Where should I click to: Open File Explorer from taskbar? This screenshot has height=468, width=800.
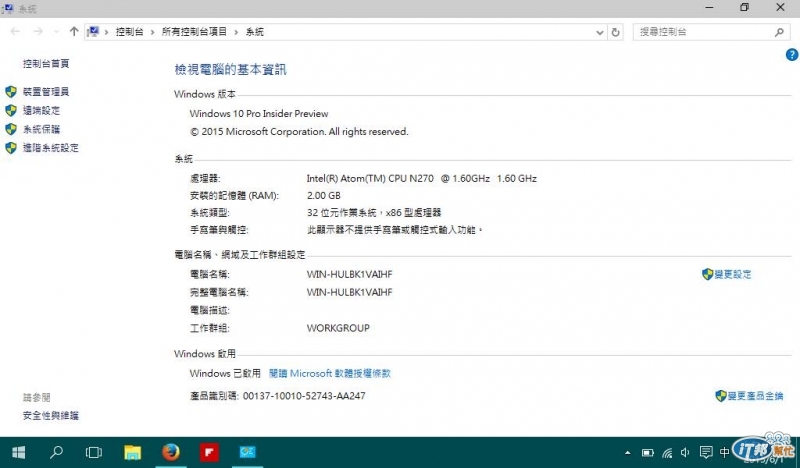click(132, 452)
